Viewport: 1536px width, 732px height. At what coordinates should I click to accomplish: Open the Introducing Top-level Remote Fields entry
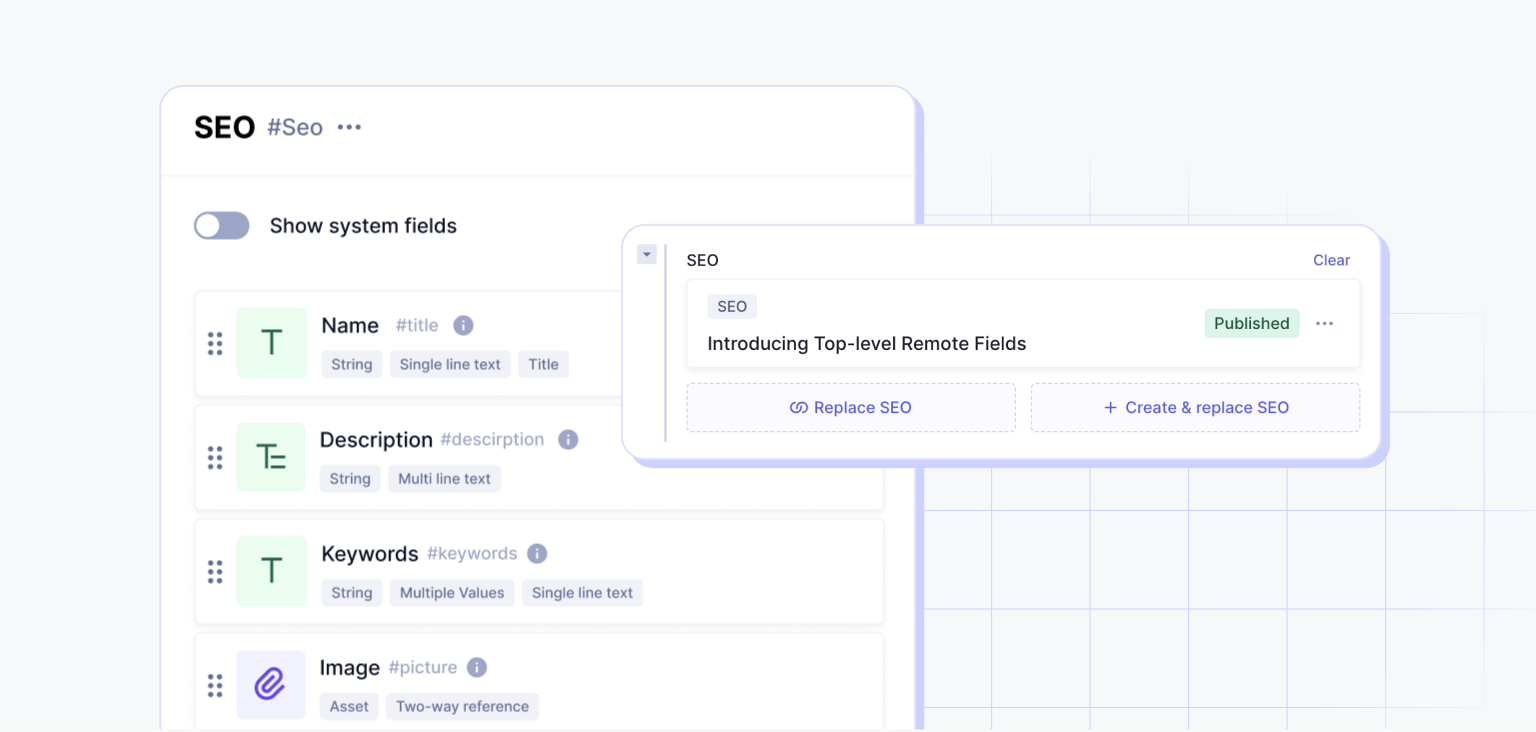(x=867, y=344)
